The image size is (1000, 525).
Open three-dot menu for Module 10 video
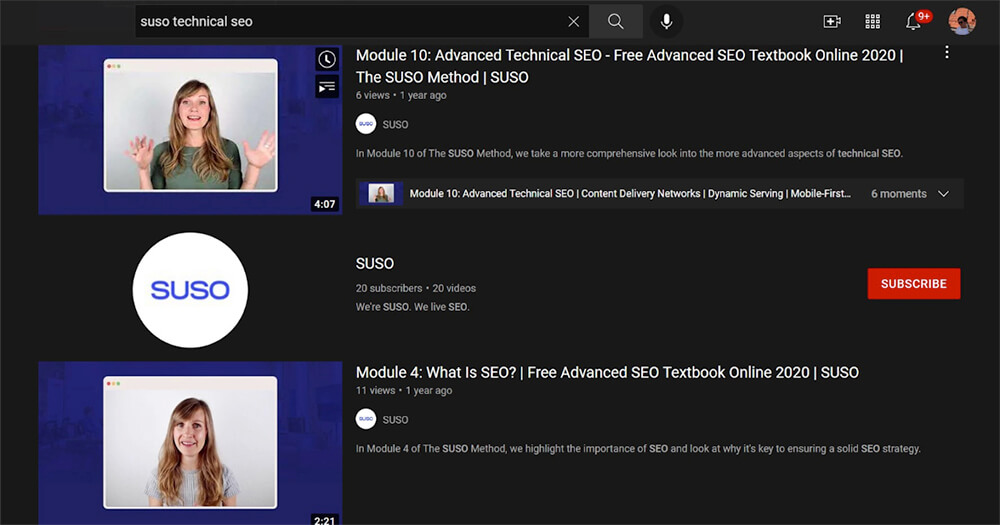(946, 52)
